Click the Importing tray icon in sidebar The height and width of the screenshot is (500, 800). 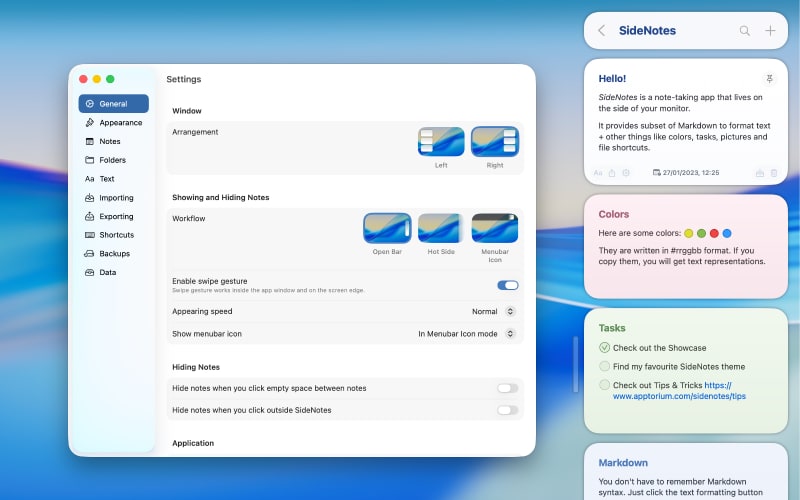[89, 197]
